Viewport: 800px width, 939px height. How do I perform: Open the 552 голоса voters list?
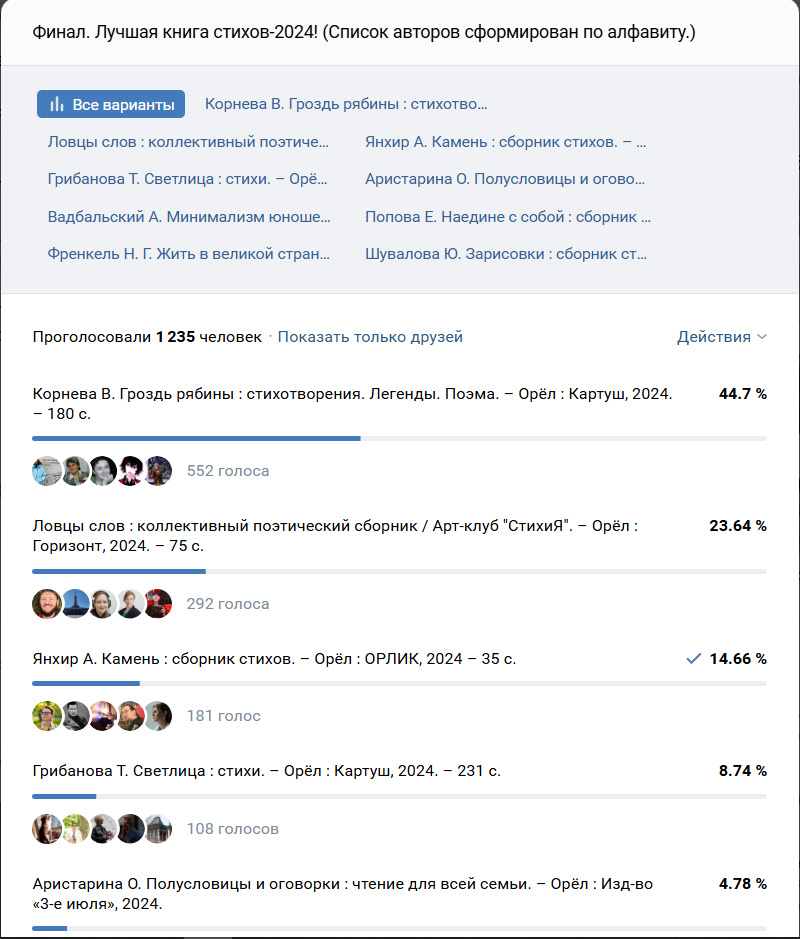click(228, 471)
